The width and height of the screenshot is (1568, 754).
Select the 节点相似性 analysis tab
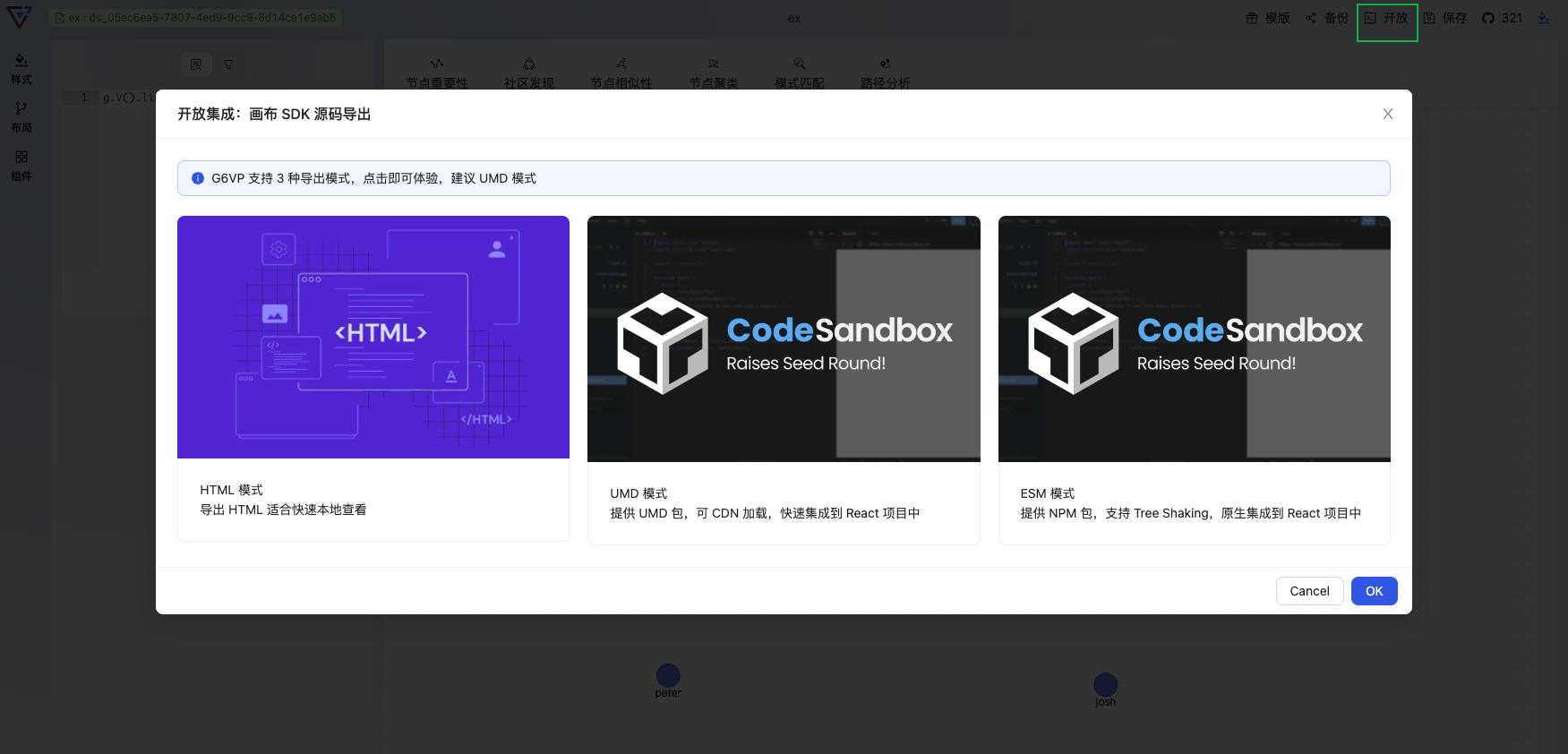[x=621, y=74]
